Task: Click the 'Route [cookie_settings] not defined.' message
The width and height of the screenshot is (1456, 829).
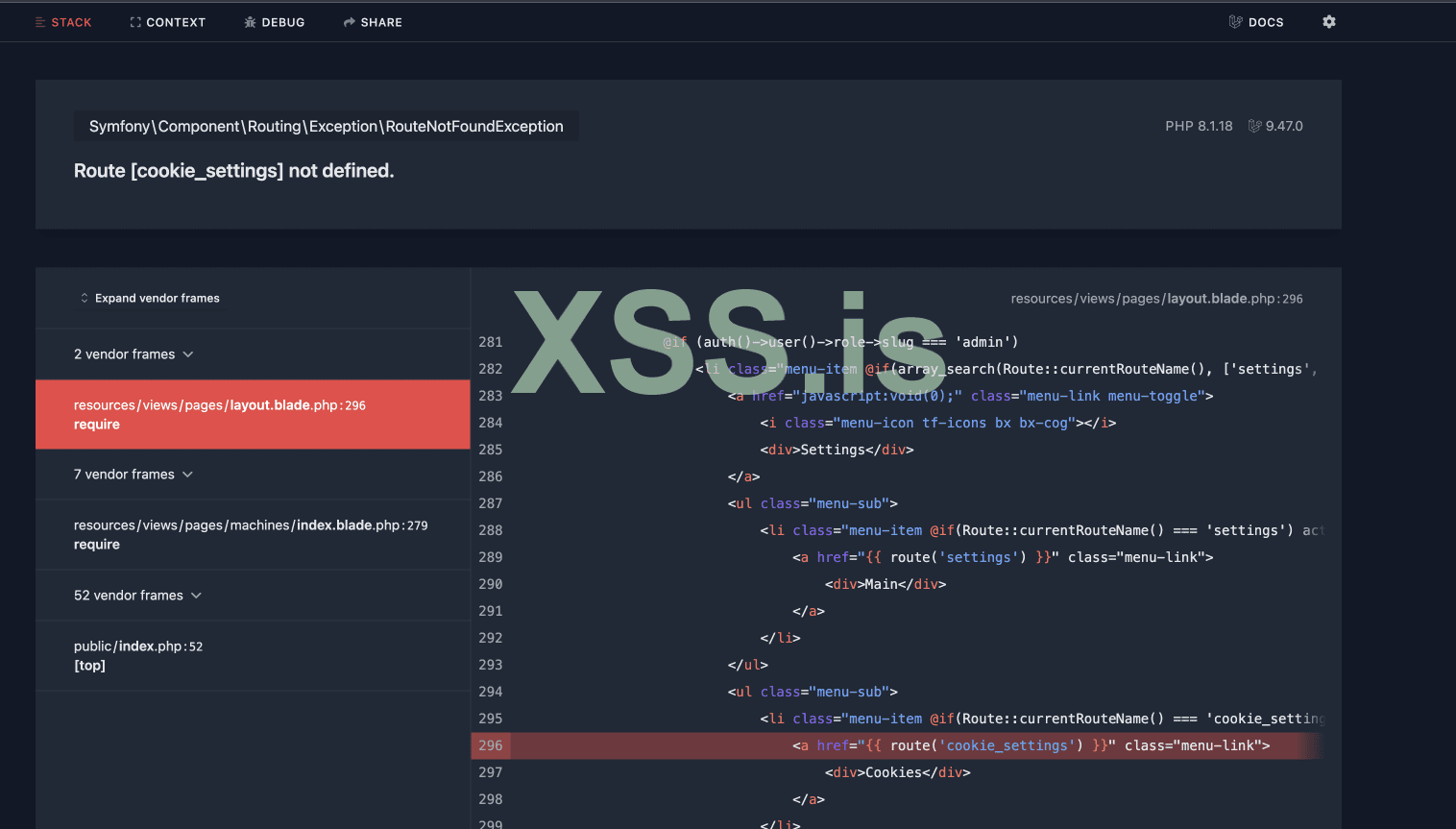Action: pos(234,171)
